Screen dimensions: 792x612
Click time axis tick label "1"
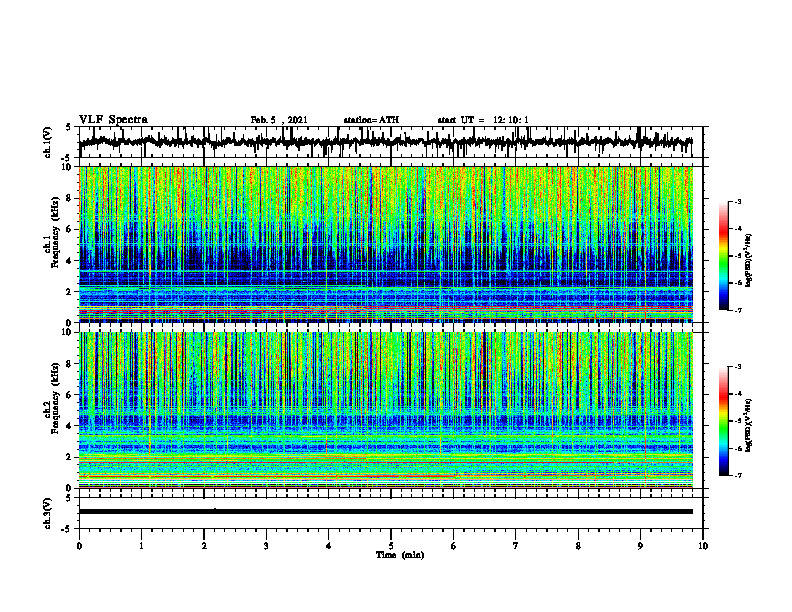(x=141, y=546)
